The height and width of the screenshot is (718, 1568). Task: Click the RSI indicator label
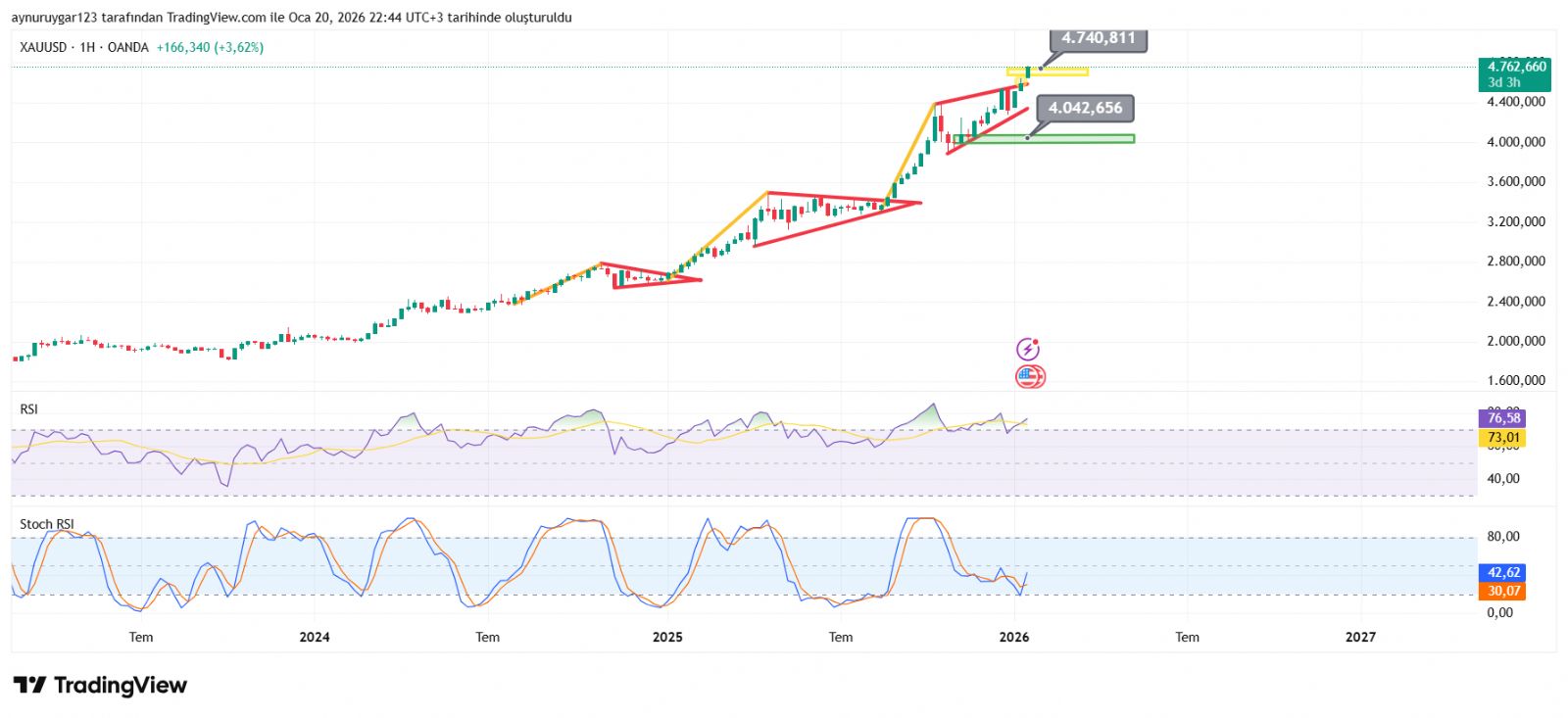[x=29, y=409]
